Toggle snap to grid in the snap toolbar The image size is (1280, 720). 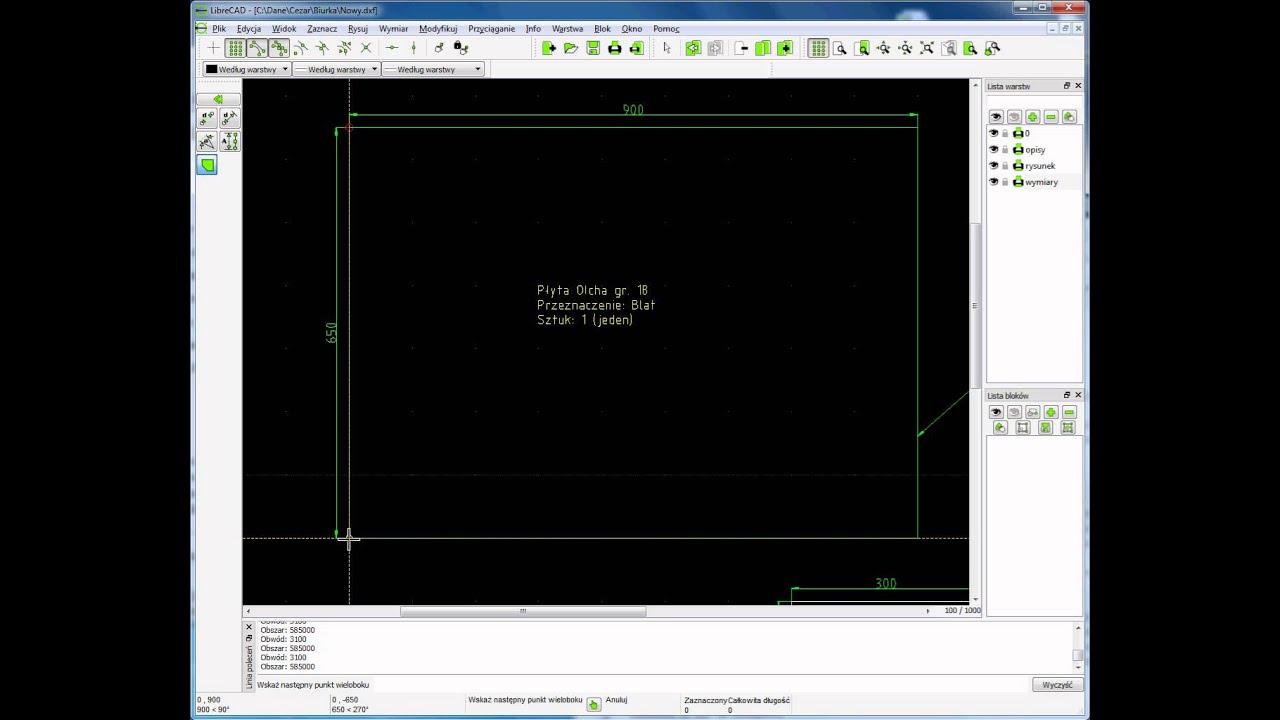click(x=235, y=48)
